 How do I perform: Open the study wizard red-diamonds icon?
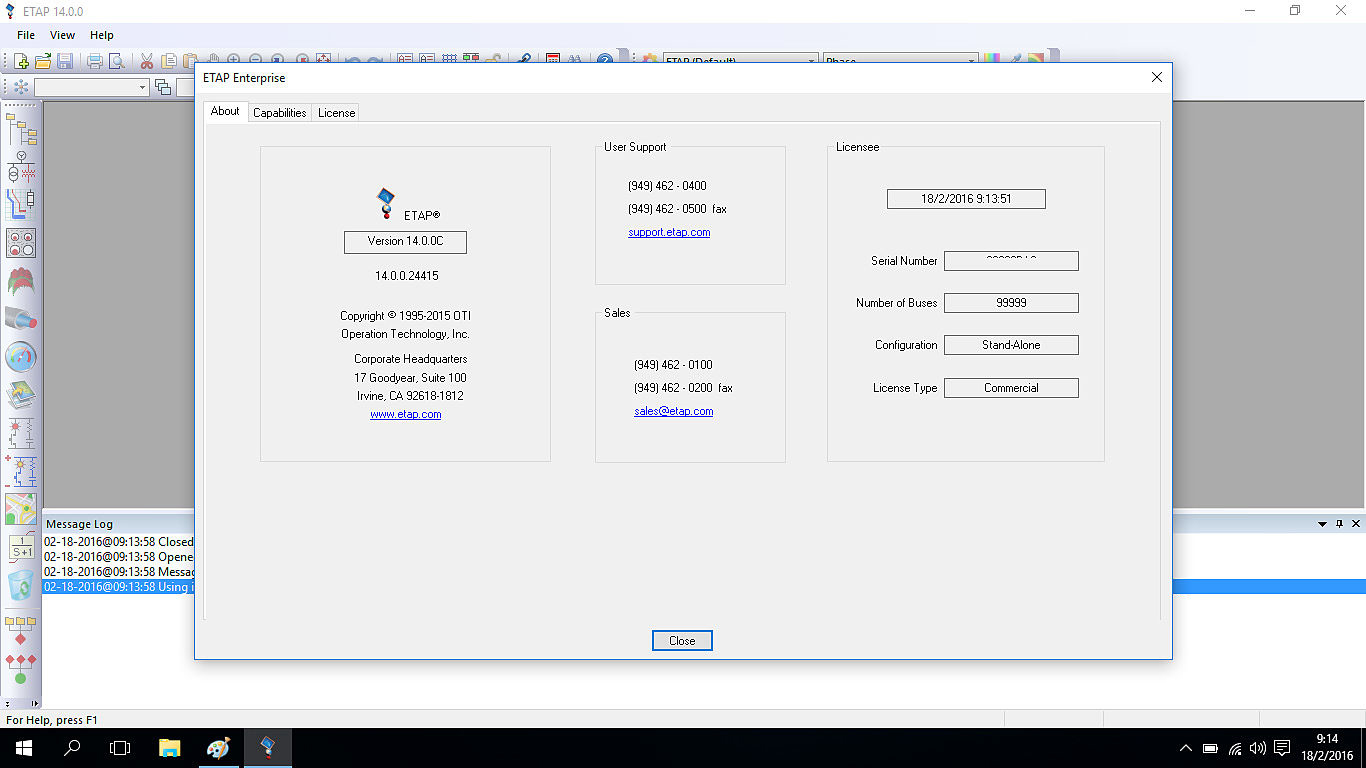pyautogui.click(x=21, y=668)
